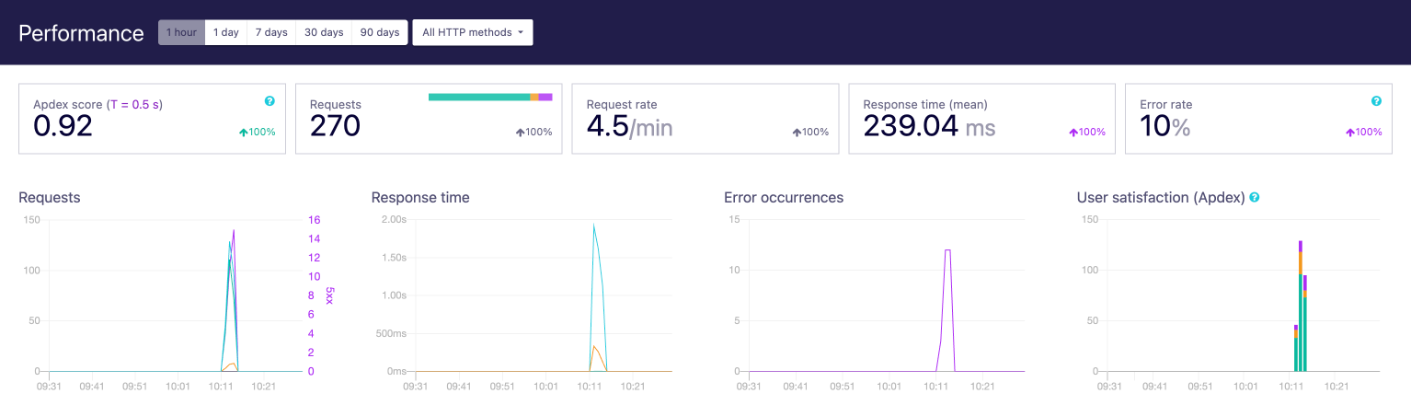Click the Response time 100% trend indicator

point(1087,132)
